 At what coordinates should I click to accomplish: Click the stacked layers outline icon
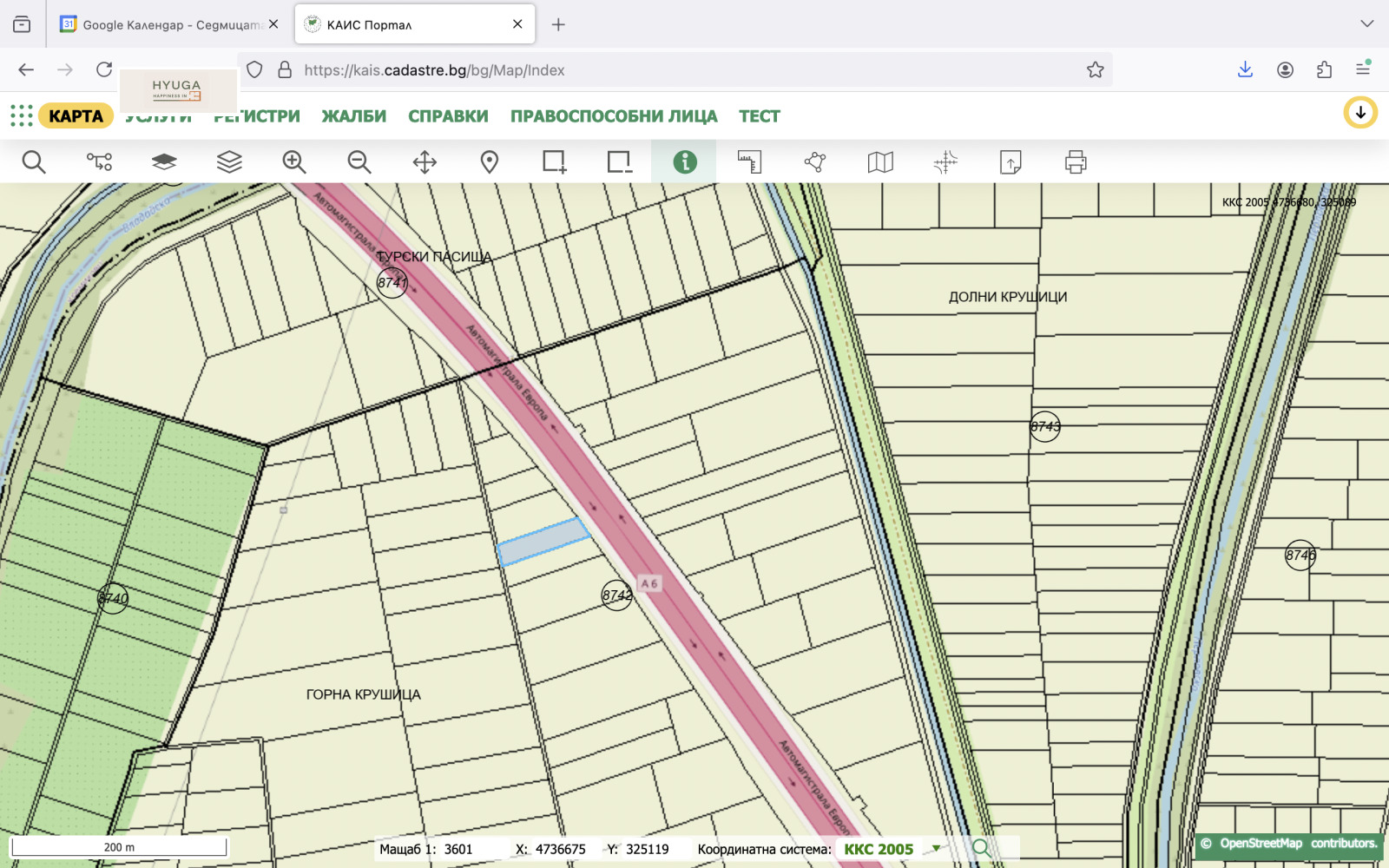click(229, 162)
